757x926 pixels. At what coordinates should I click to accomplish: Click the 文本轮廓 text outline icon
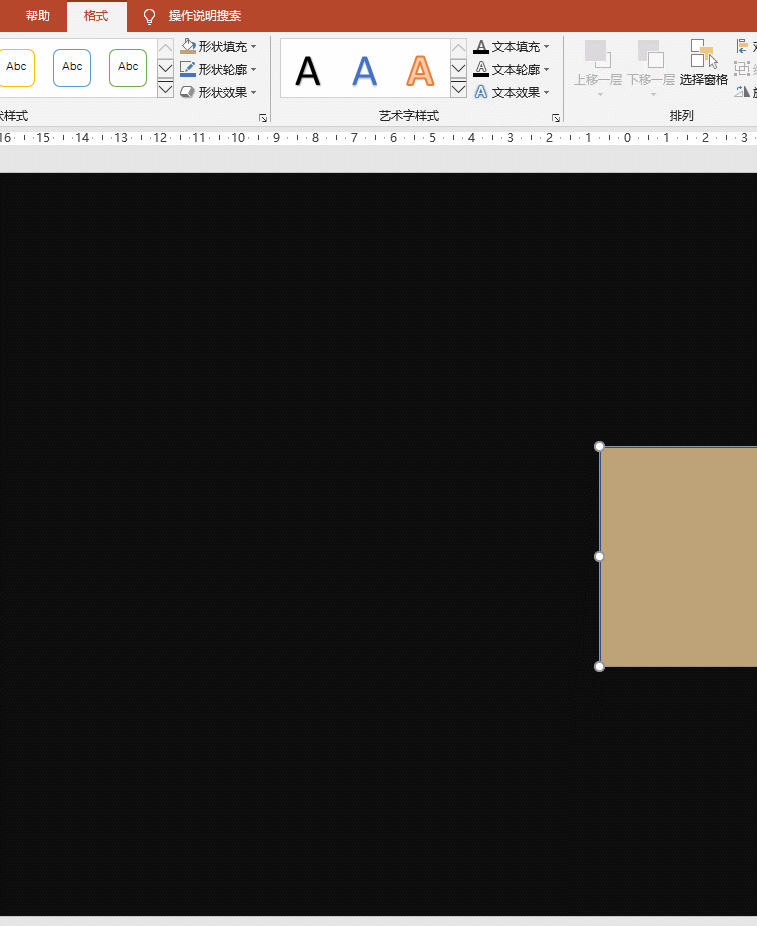(x=481, y=69)
